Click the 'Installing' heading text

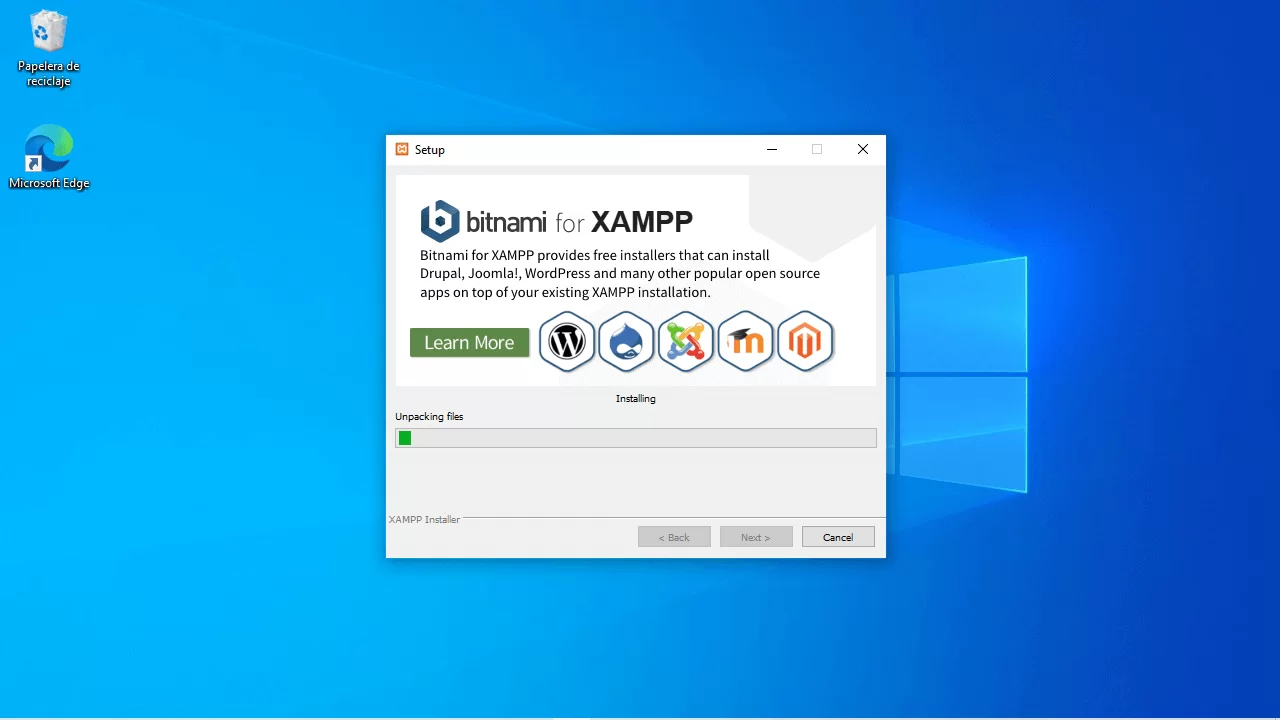coord(636,398)
